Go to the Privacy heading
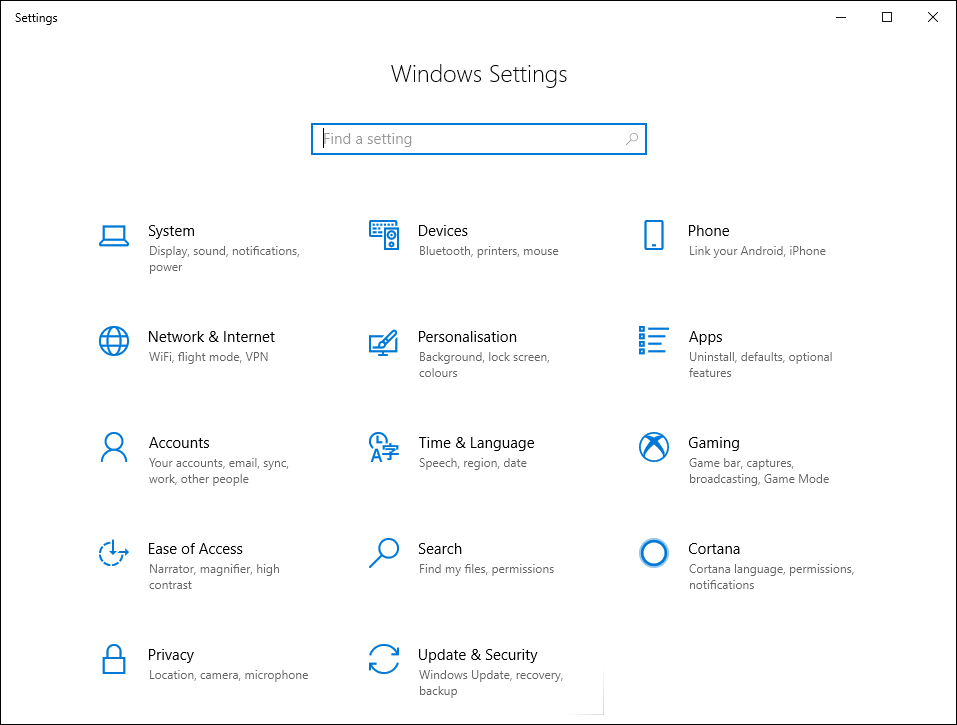The height and width of the screenshot is (725, 957). click(x=171, y=655)
